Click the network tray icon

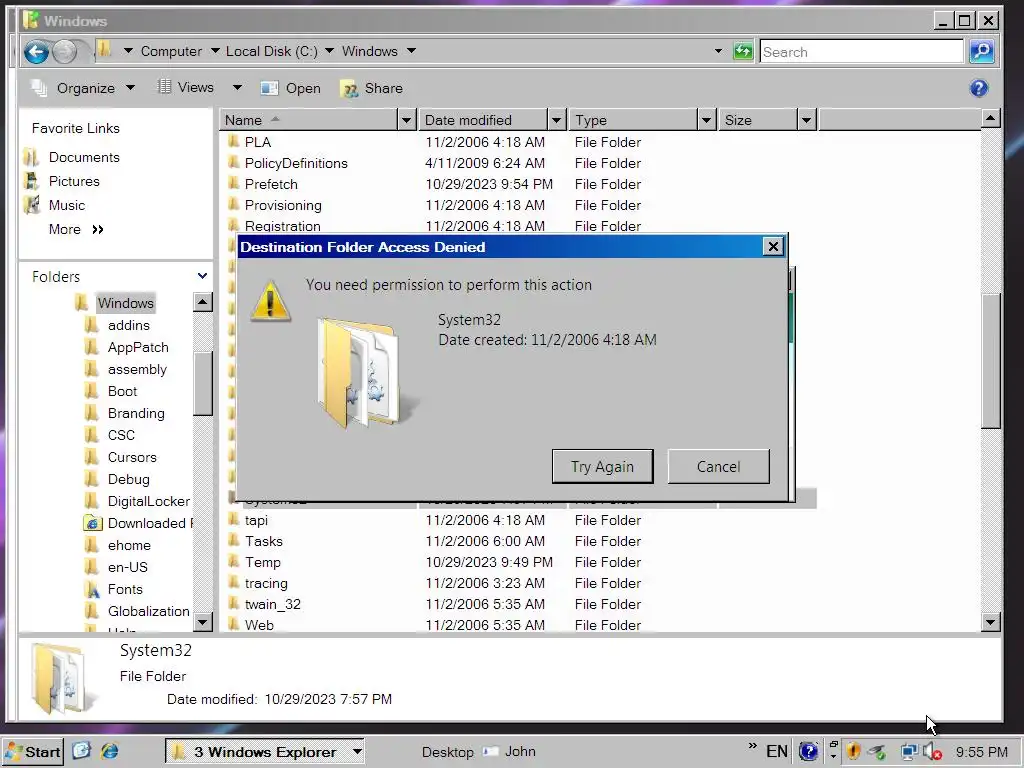coord(908,752)
